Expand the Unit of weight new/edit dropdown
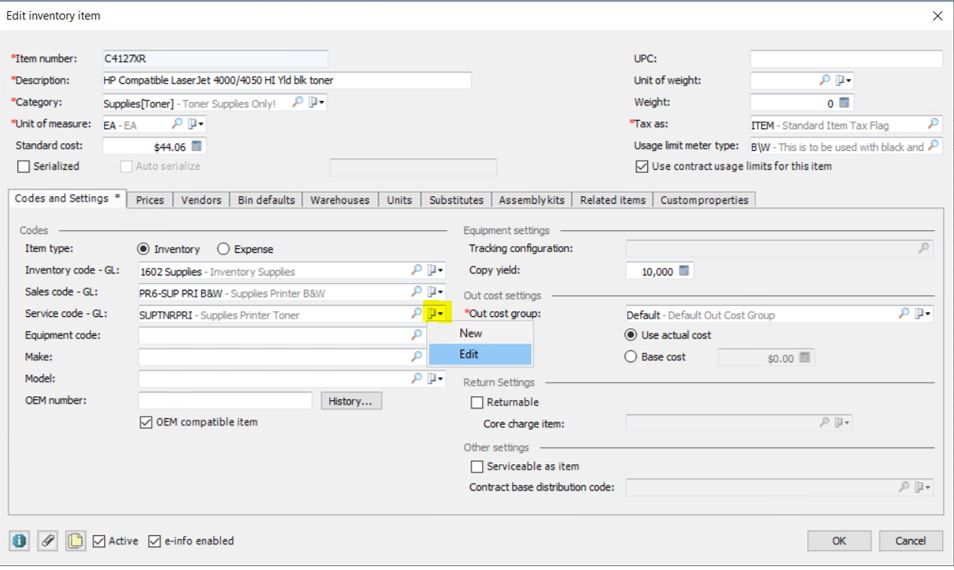Viewport: 954px width, 570px height. pos(843,80)
